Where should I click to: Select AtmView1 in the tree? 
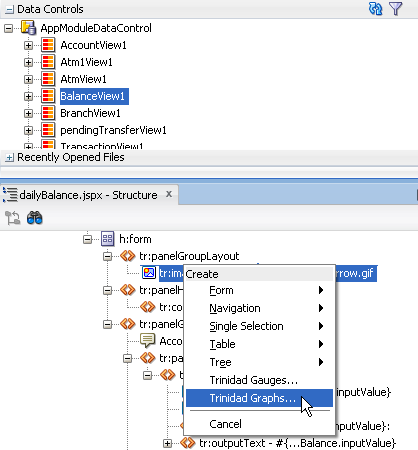[83, 79]
